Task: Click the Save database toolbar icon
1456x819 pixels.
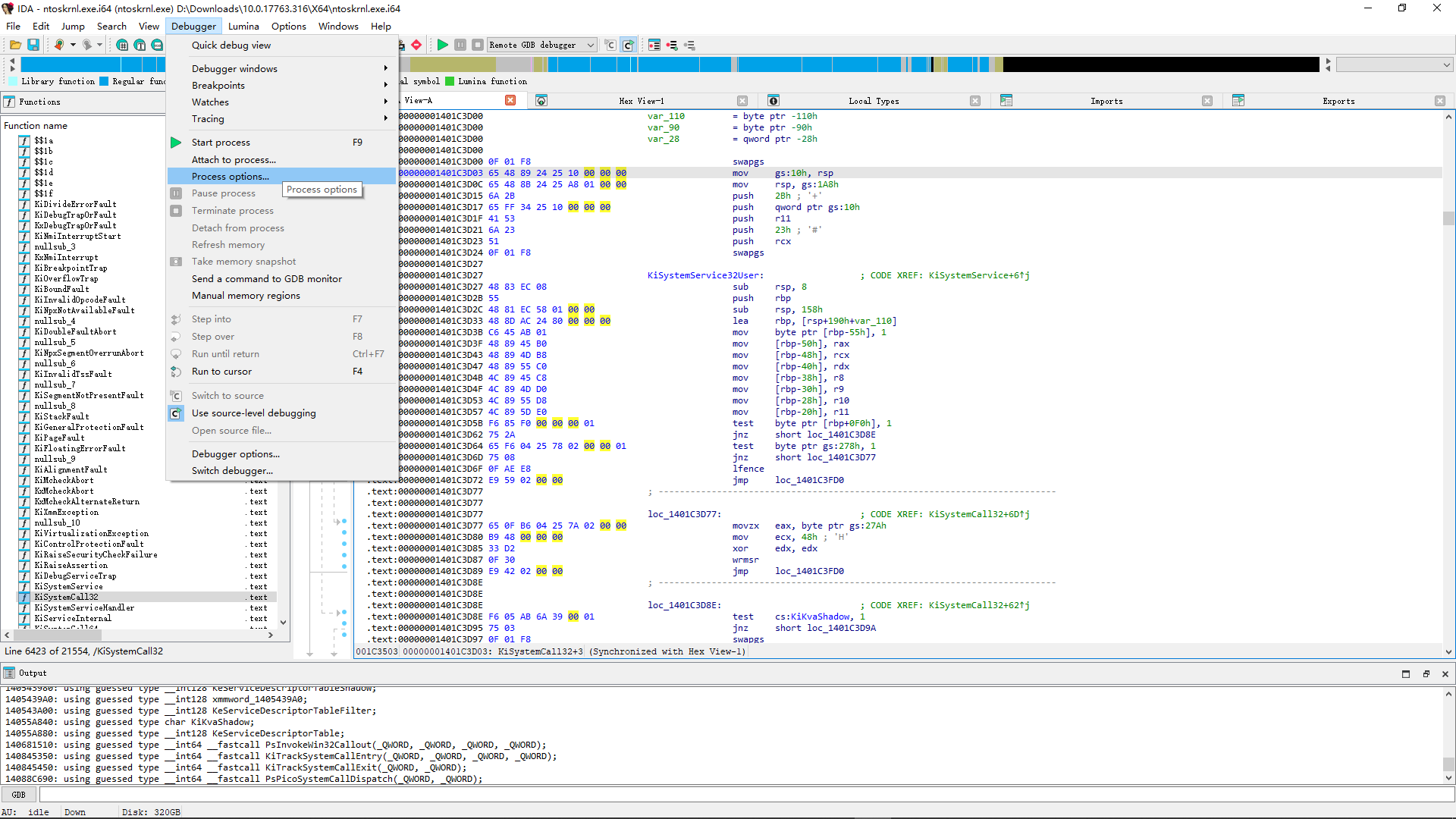Action: tap(33, 45)
